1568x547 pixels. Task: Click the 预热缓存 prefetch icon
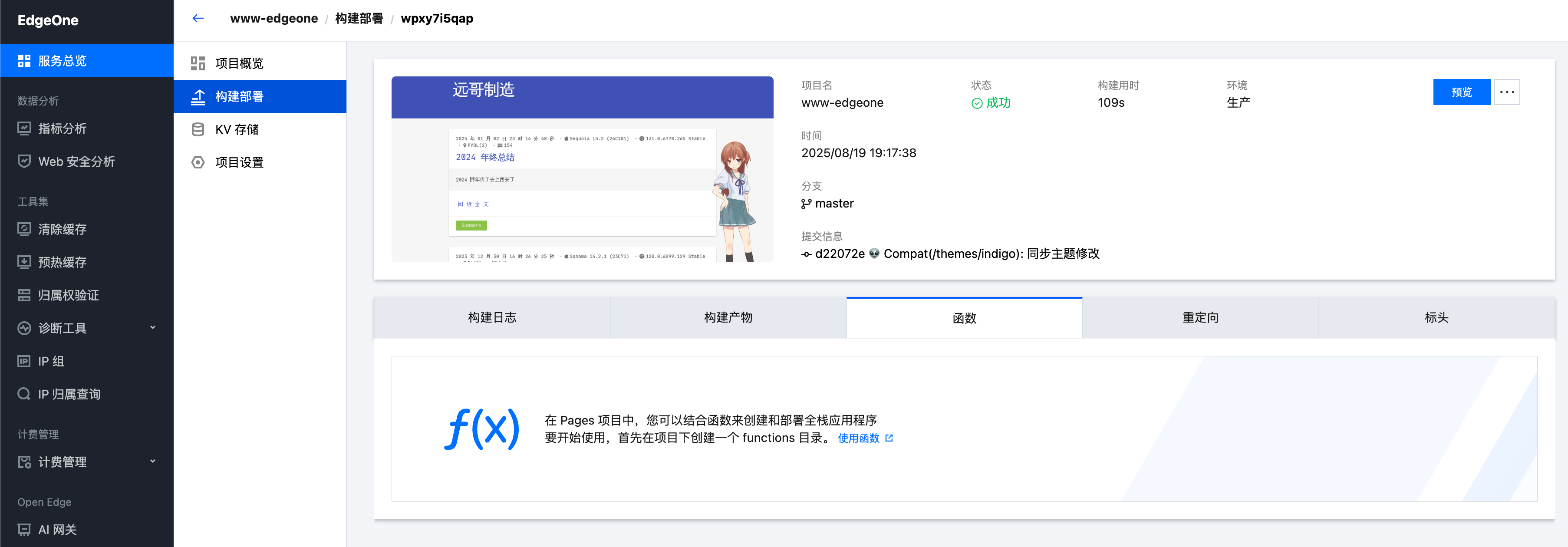click(24, 262)
